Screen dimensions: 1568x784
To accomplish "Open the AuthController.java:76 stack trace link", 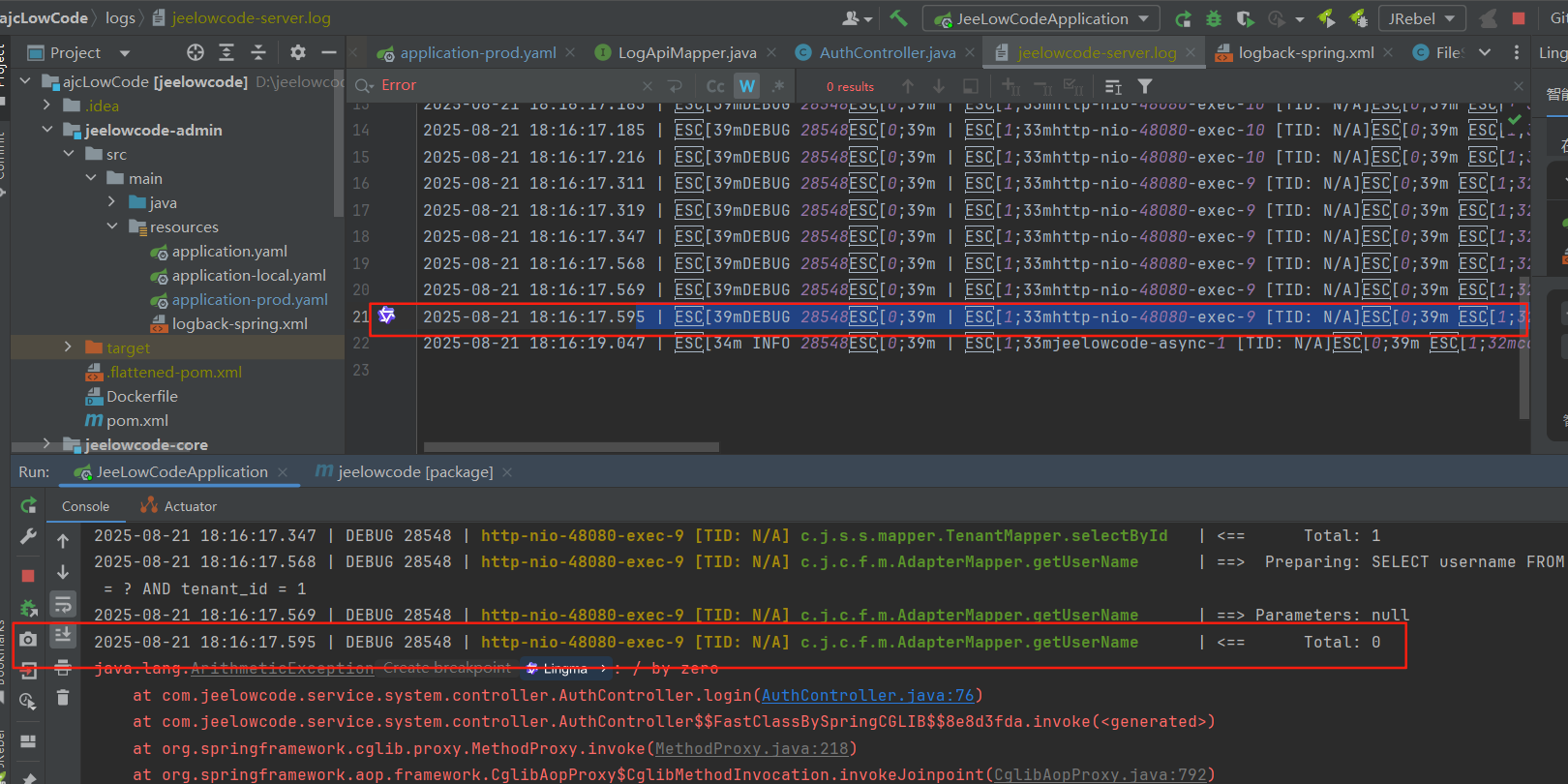I will [x=867, y=695].
